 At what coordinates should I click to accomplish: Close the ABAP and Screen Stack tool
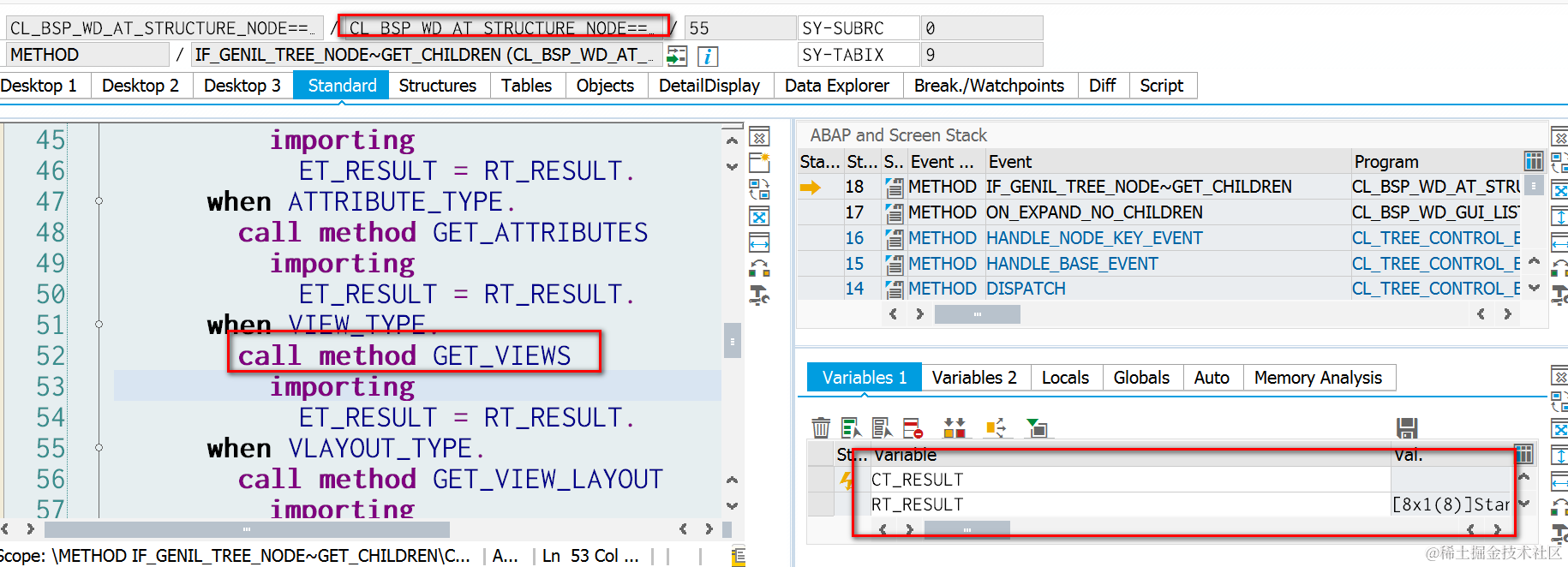click(x=1561, y=137)
